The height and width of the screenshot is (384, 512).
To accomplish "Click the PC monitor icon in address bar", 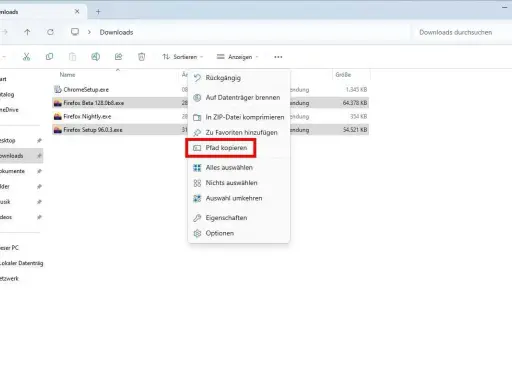I will click(x=75, y=32).
